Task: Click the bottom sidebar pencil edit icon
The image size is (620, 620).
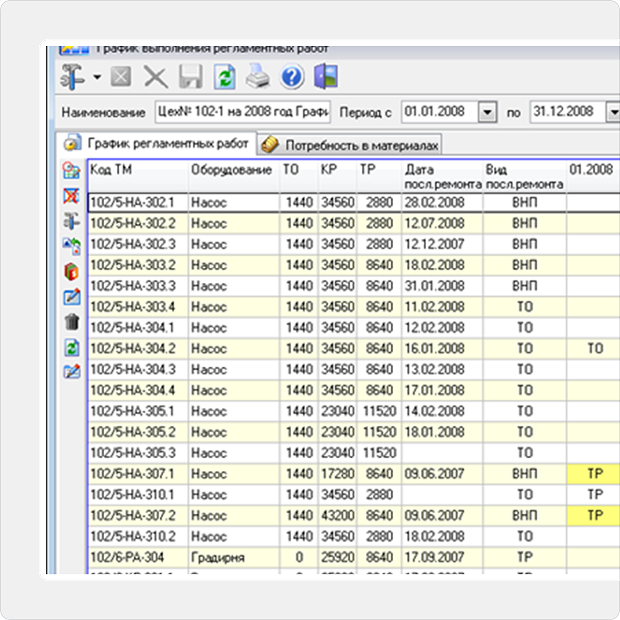Action: tap(72, 372)
